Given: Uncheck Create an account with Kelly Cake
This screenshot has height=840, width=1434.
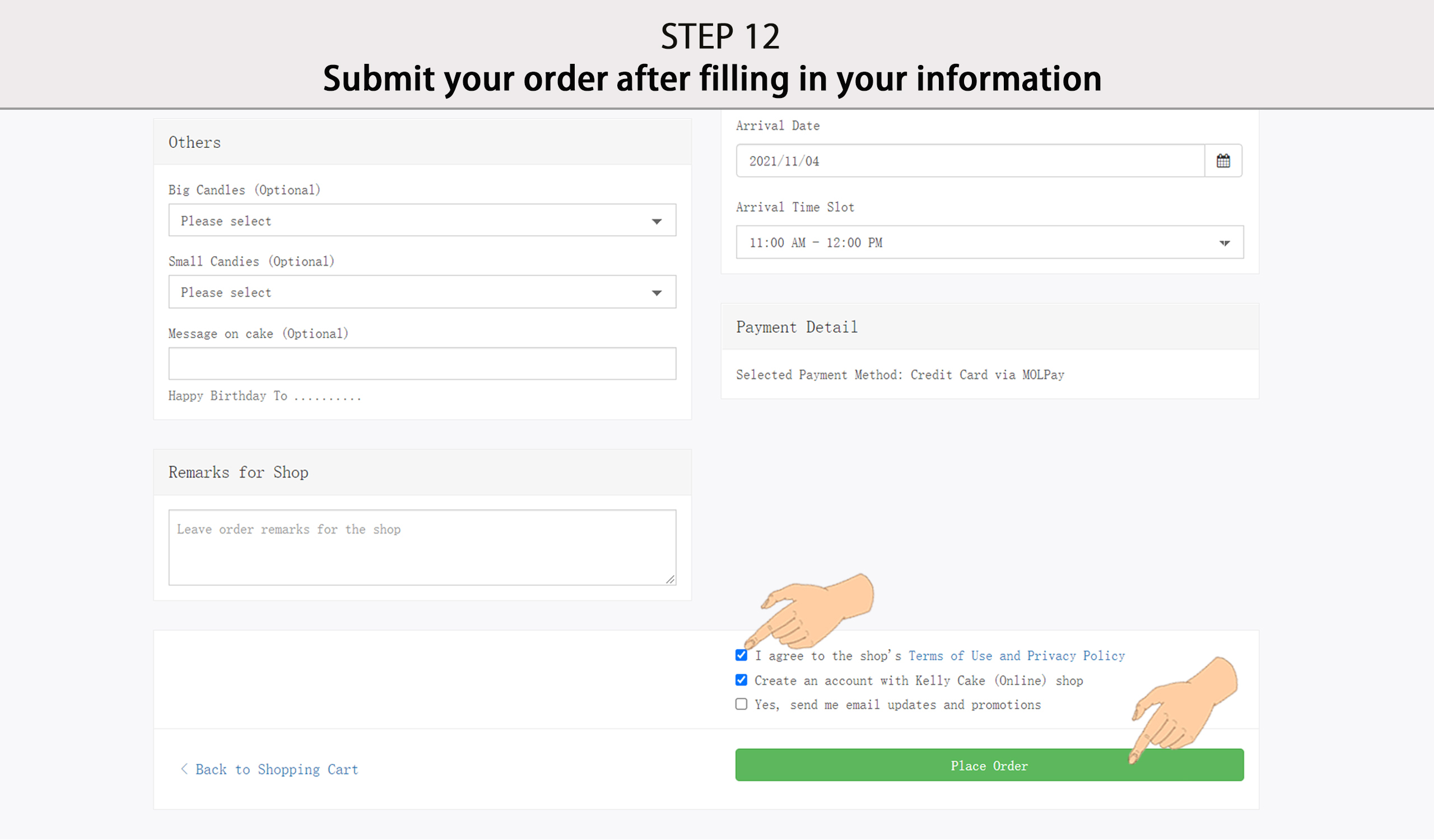Looking at the screenshot, I should [x=741, y=680].
